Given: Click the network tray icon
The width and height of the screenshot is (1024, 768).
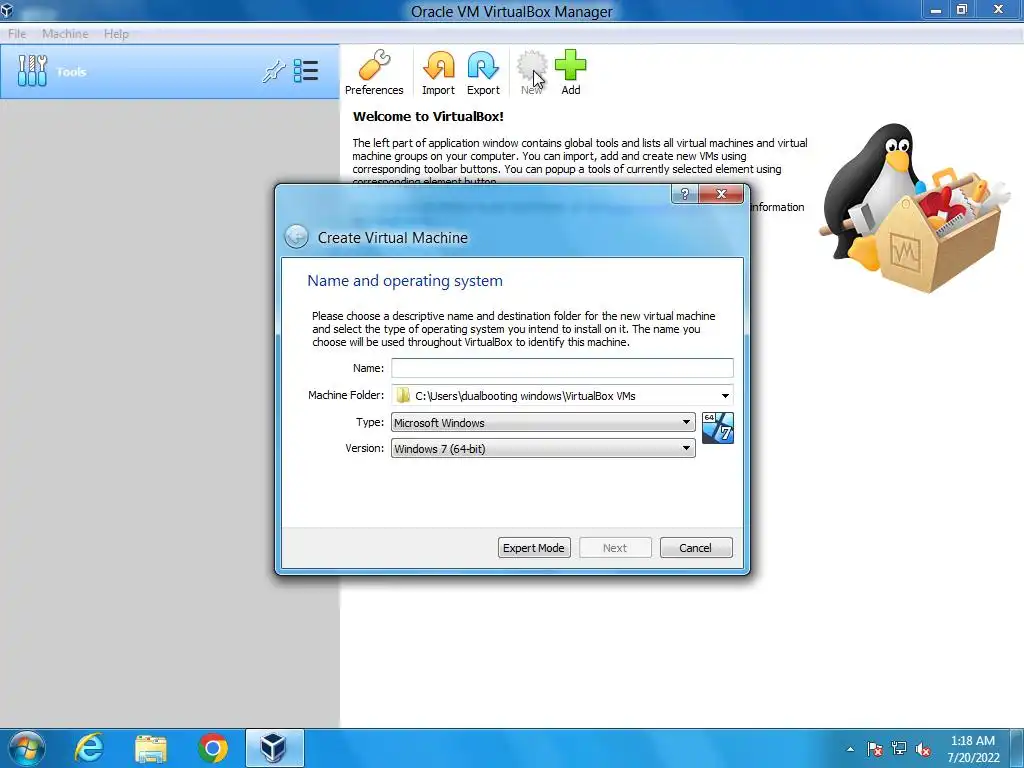Looking at the screenshot, I should (899, 749).
